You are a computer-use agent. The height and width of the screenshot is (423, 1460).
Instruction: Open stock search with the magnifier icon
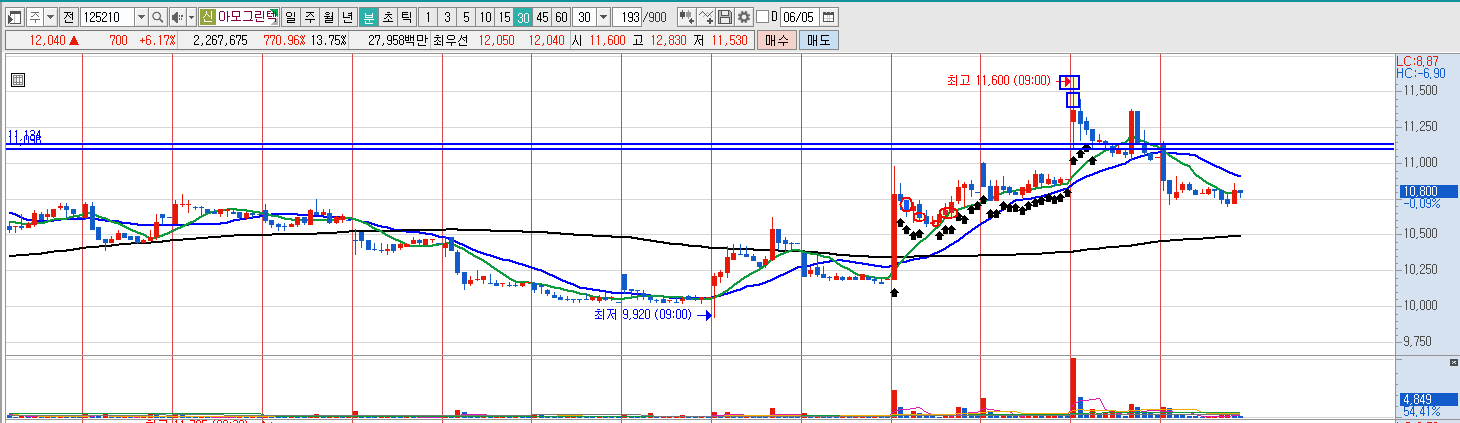[x=157, y=17]
